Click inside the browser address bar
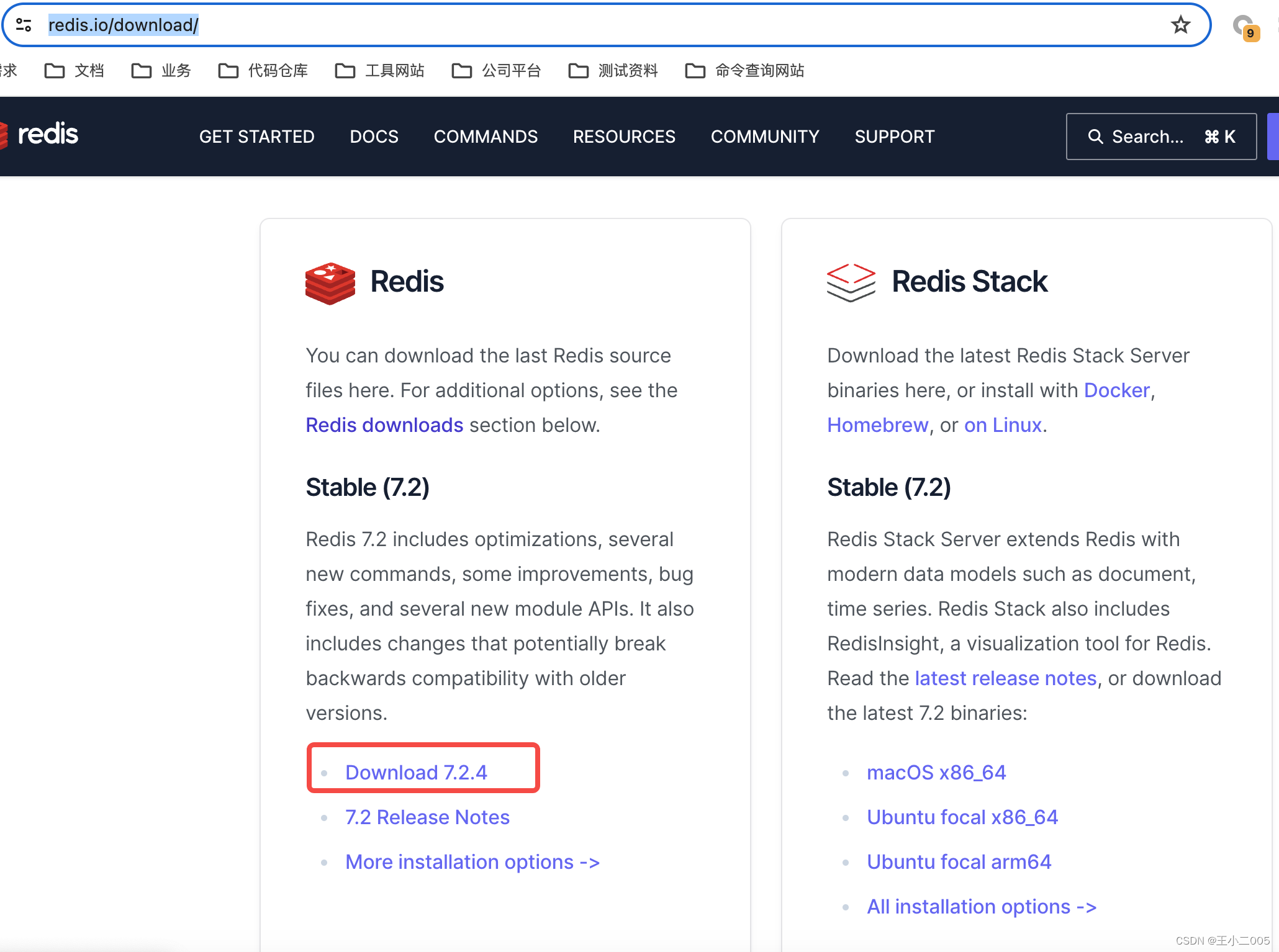 click(373, 25)
